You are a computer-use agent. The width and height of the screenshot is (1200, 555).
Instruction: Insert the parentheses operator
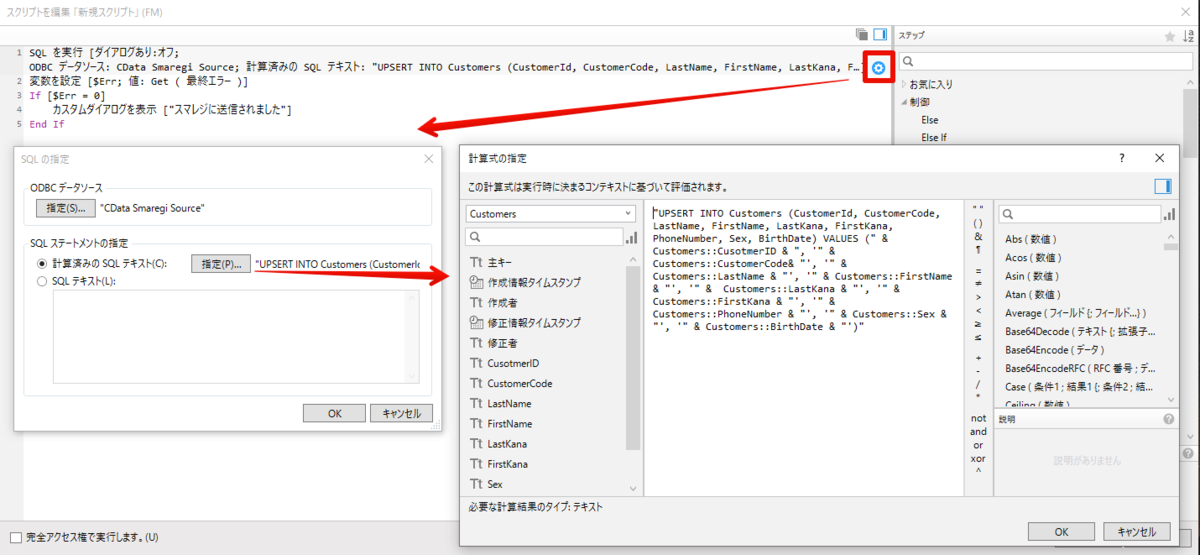(978, 222)
